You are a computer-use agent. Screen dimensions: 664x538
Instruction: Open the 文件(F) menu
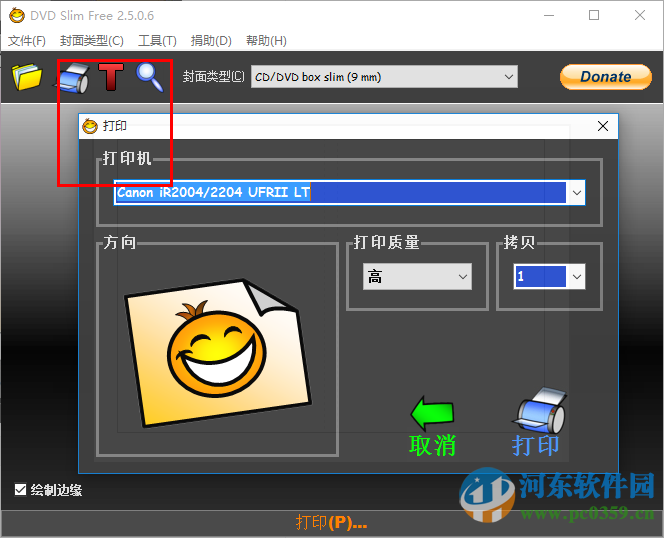pos(27,41)
